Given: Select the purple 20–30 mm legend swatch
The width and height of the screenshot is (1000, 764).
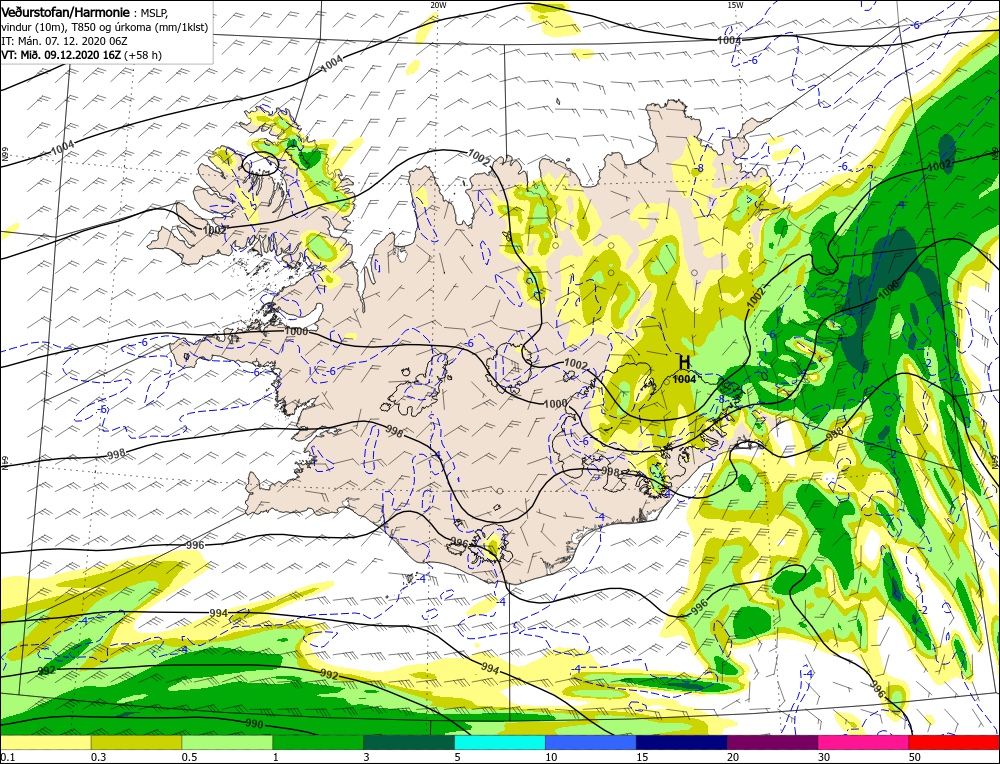Looking at the screenshot, I should [x=772, y=742].
